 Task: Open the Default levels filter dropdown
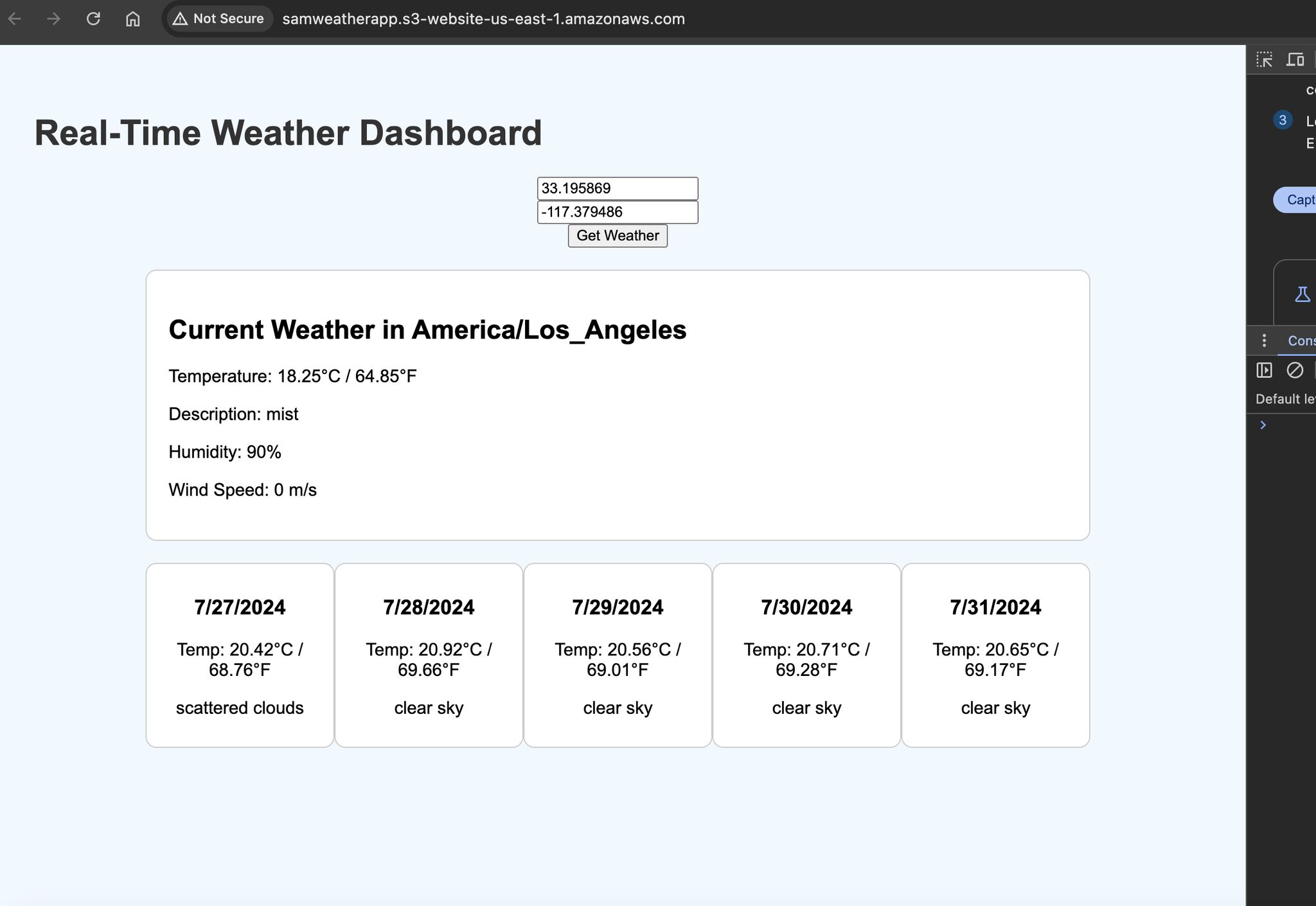(1285, 398)
